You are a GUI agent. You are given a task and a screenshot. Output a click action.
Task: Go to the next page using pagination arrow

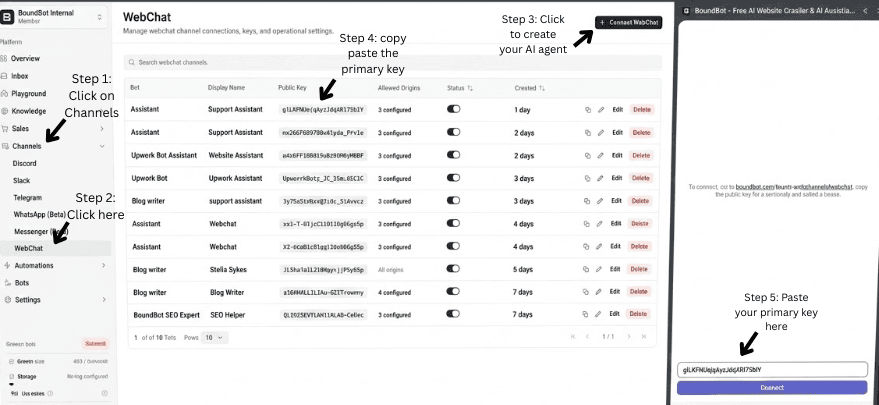[x=628, y=337]
